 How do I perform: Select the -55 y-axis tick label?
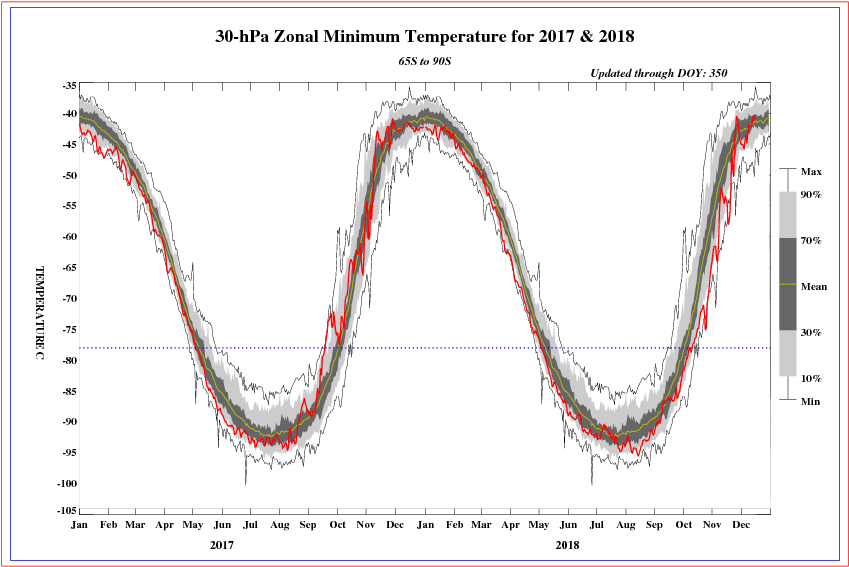pyautogui.click(x=70, y=205)
